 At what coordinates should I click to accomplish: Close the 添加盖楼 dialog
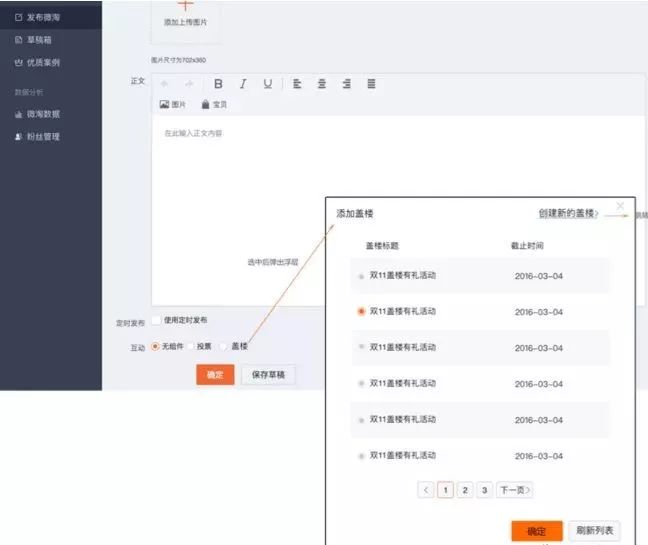[620, 206]
